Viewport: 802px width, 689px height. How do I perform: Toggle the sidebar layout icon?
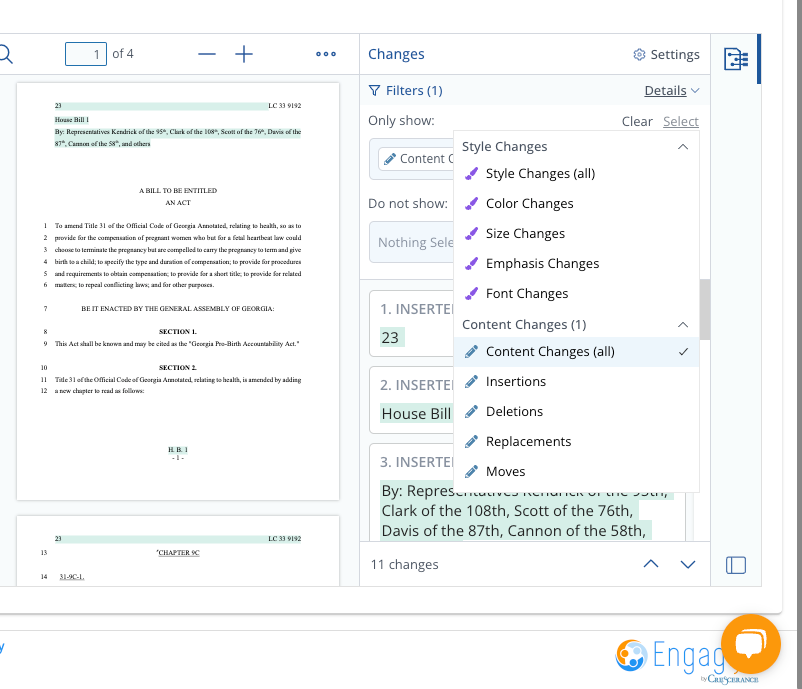click(x=736, y=565)
